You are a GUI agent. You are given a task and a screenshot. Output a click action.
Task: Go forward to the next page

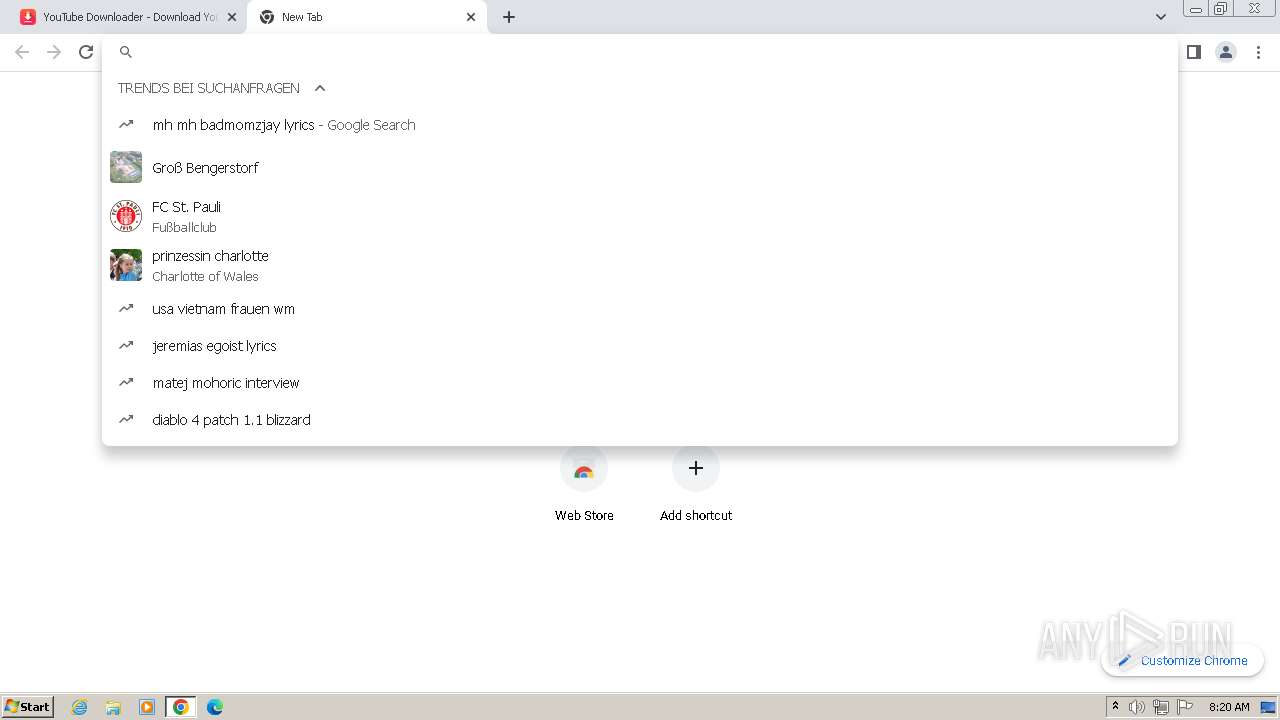click(x=54, y=52)
